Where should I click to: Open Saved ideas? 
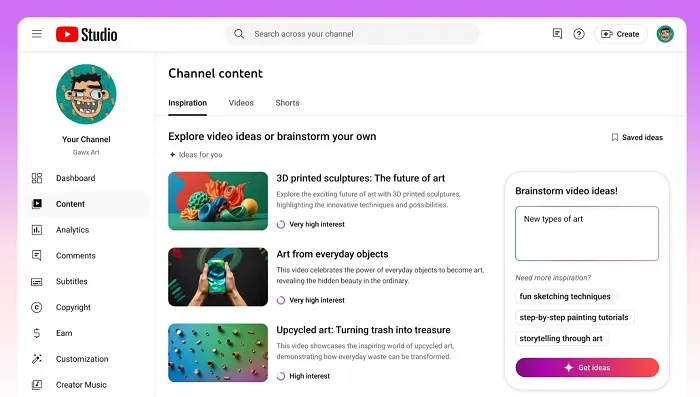637,137
